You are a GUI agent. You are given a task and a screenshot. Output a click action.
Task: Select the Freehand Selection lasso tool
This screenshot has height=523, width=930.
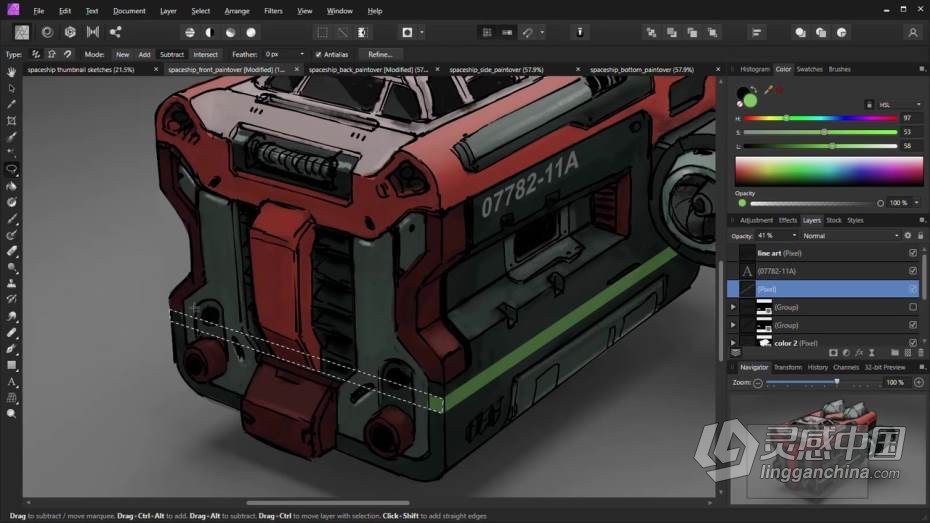[11, 169]
